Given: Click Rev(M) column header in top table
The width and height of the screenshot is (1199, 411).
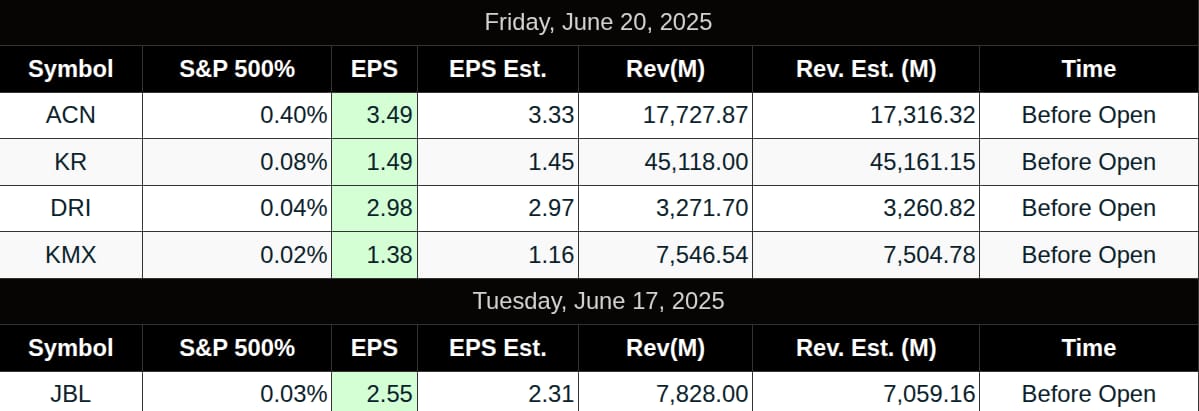Looking at the screenshot, I should (665, 69).
